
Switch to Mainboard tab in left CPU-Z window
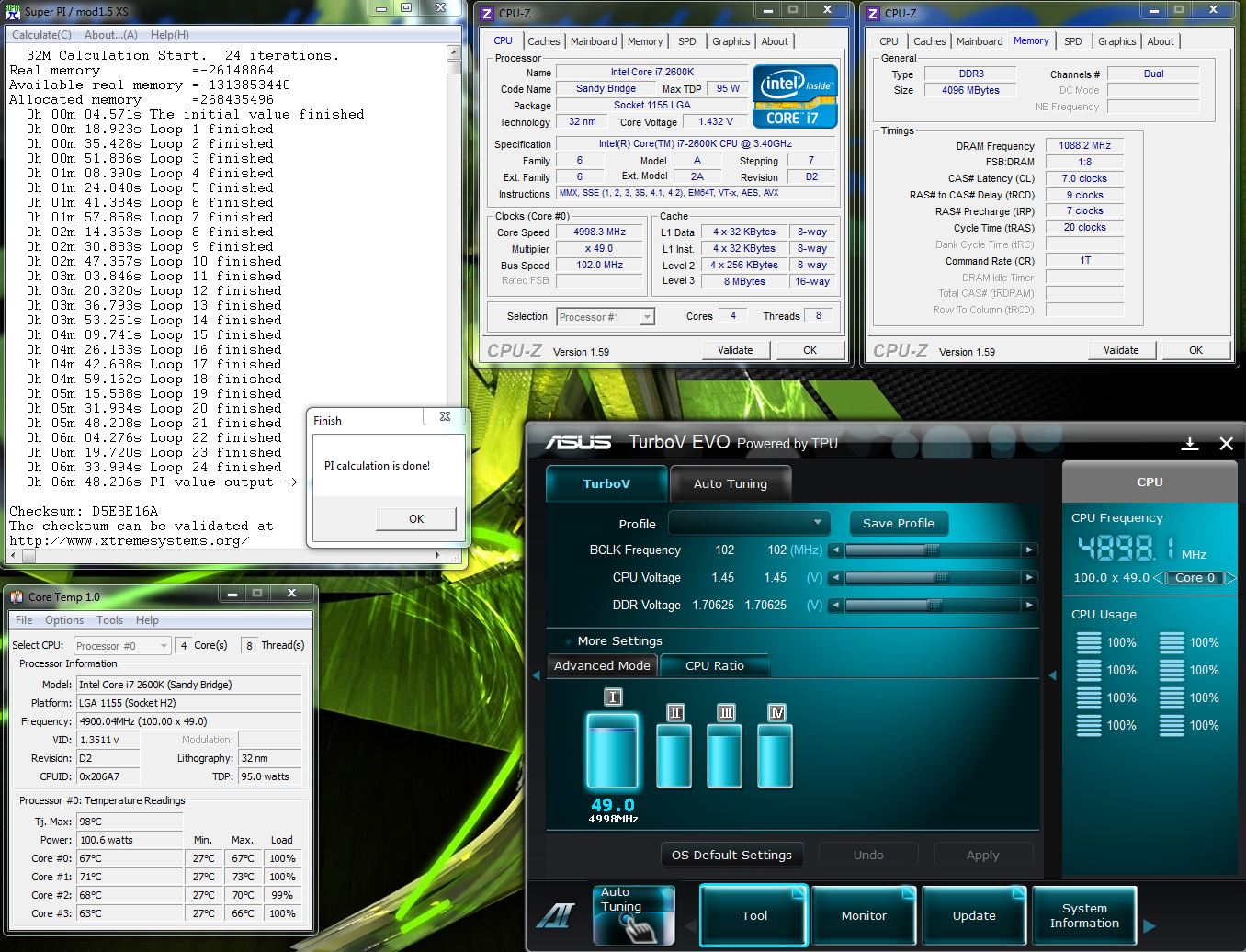tap(594, 41)
